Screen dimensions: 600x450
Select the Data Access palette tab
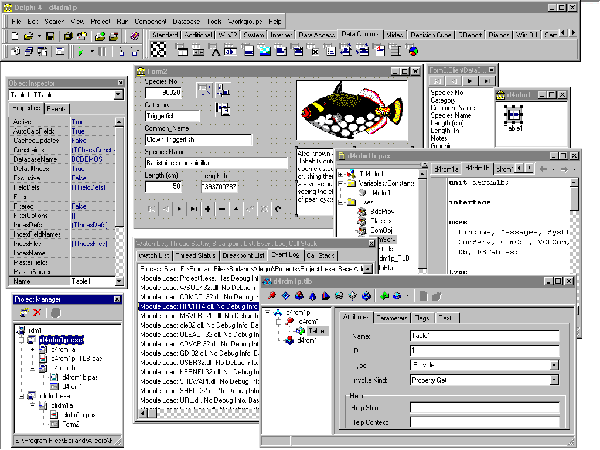(x=315, y=34)
